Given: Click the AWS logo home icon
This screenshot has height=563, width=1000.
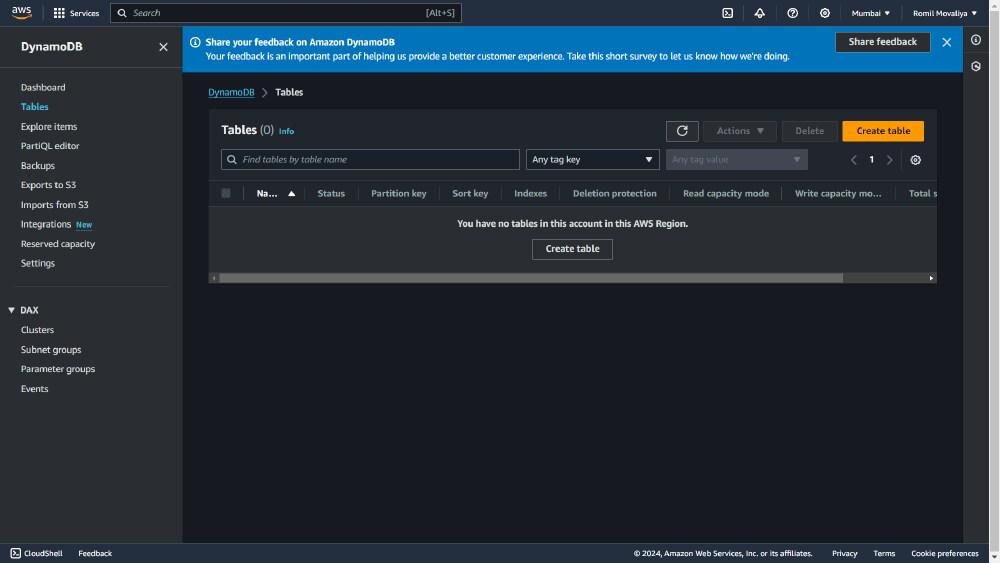Looking at the screenshot, I should coord(21,13).
